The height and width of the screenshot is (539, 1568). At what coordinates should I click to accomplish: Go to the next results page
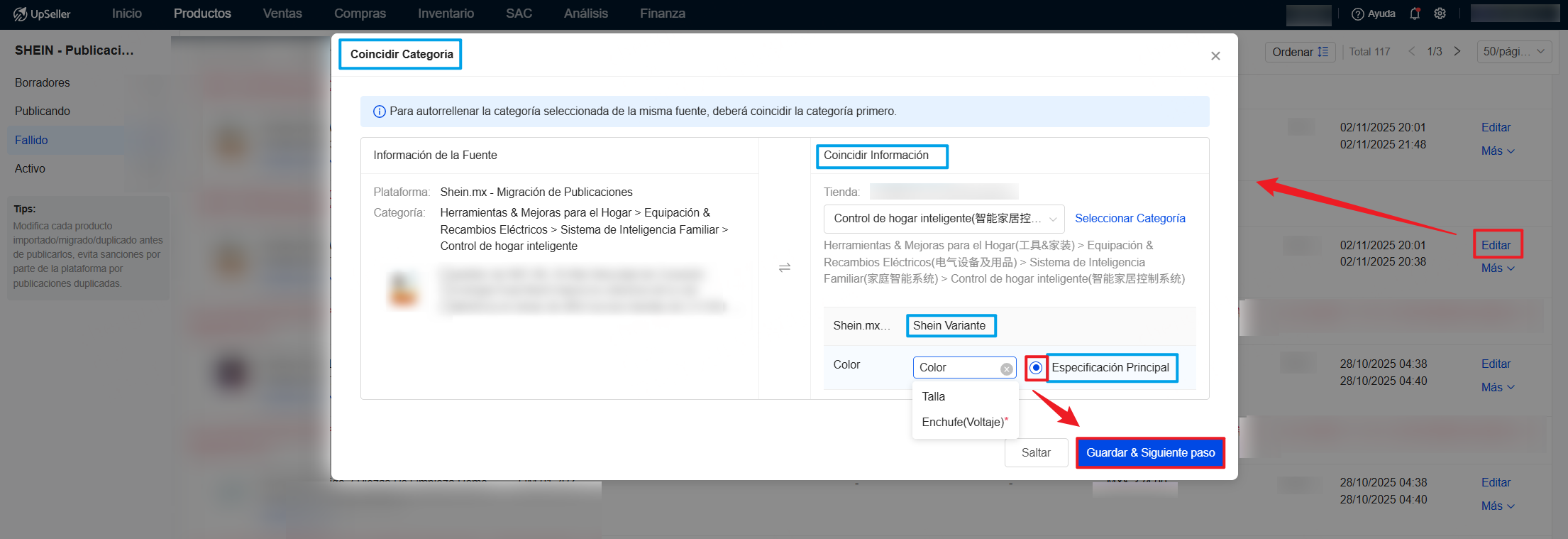click(x=1457, y=51)
